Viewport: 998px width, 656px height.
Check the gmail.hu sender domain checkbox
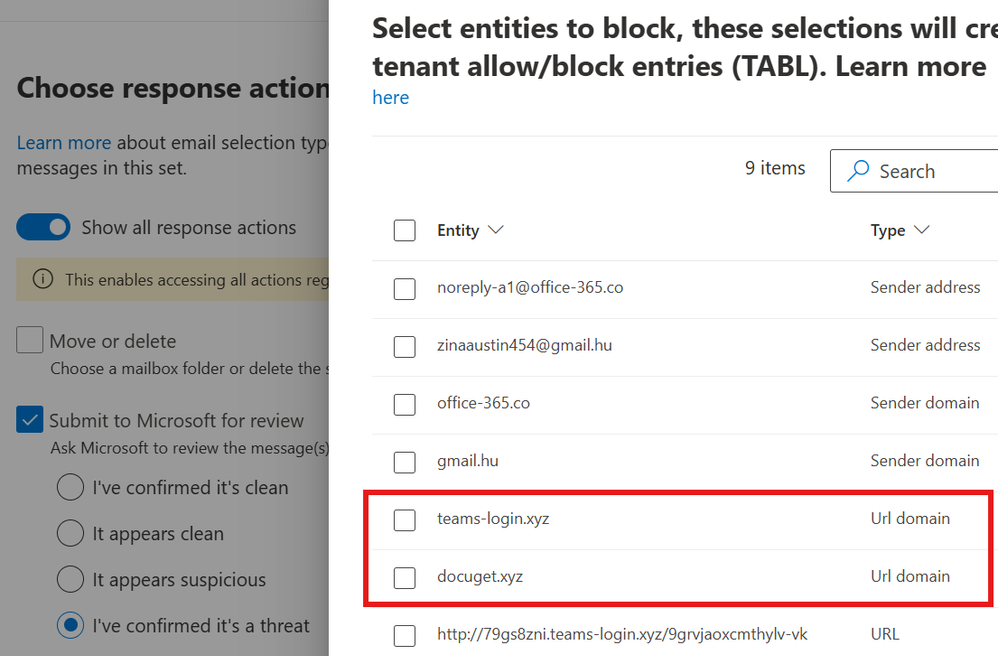404,462
